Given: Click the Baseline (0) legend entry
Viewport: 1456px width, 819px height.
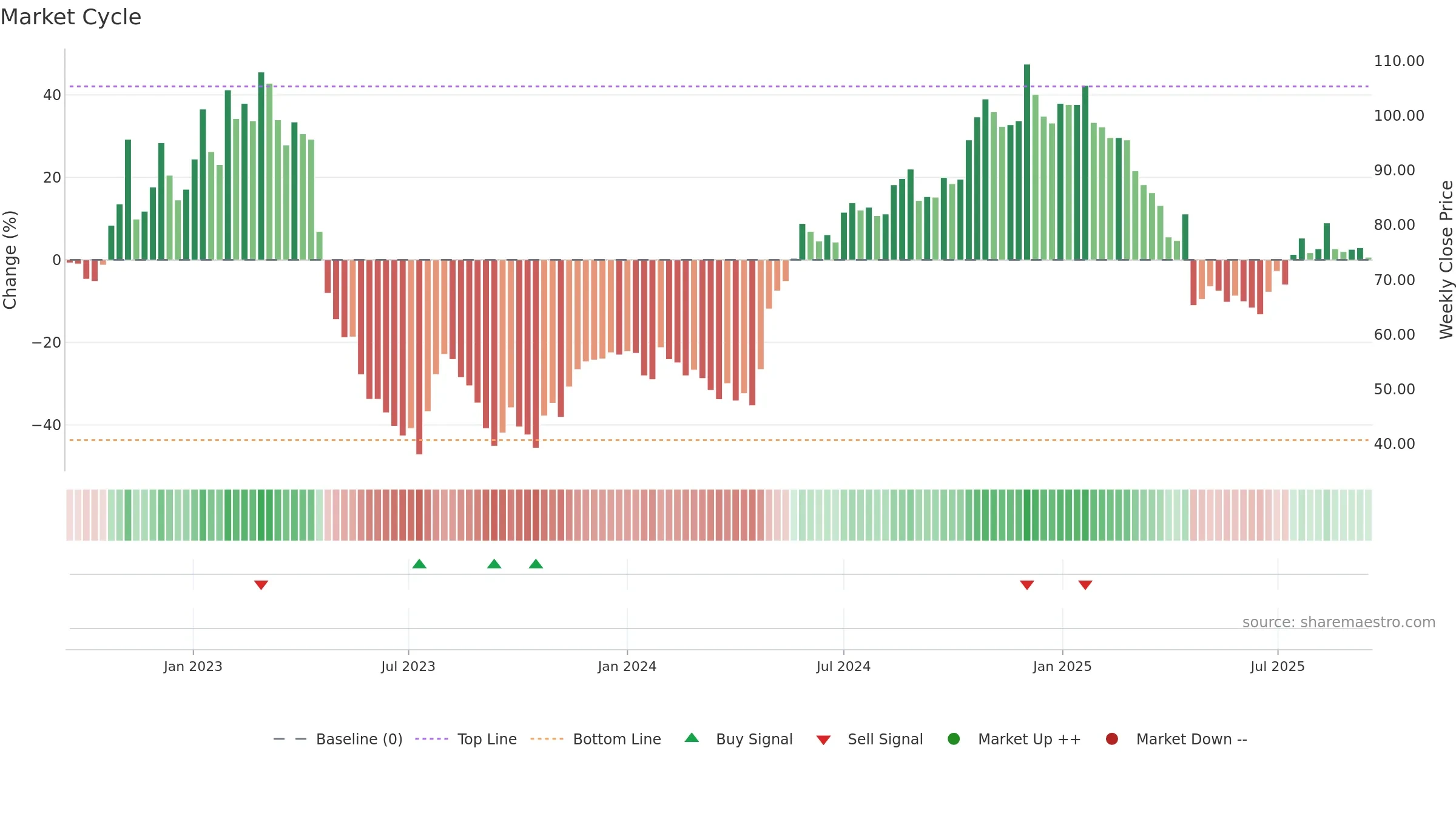Looking at the screenshot, I should [x=338, y=739].
